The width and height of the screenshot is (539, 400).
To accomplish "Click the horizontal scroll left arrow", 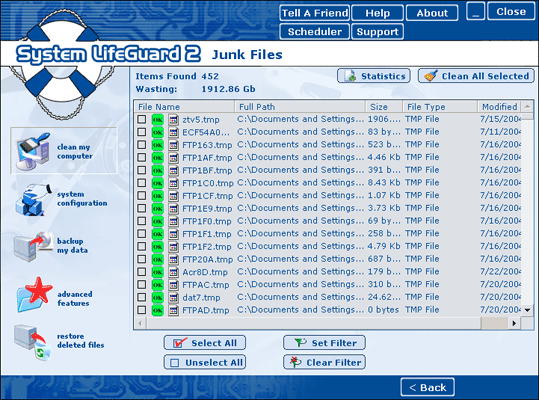I will (x=140, y=323).
